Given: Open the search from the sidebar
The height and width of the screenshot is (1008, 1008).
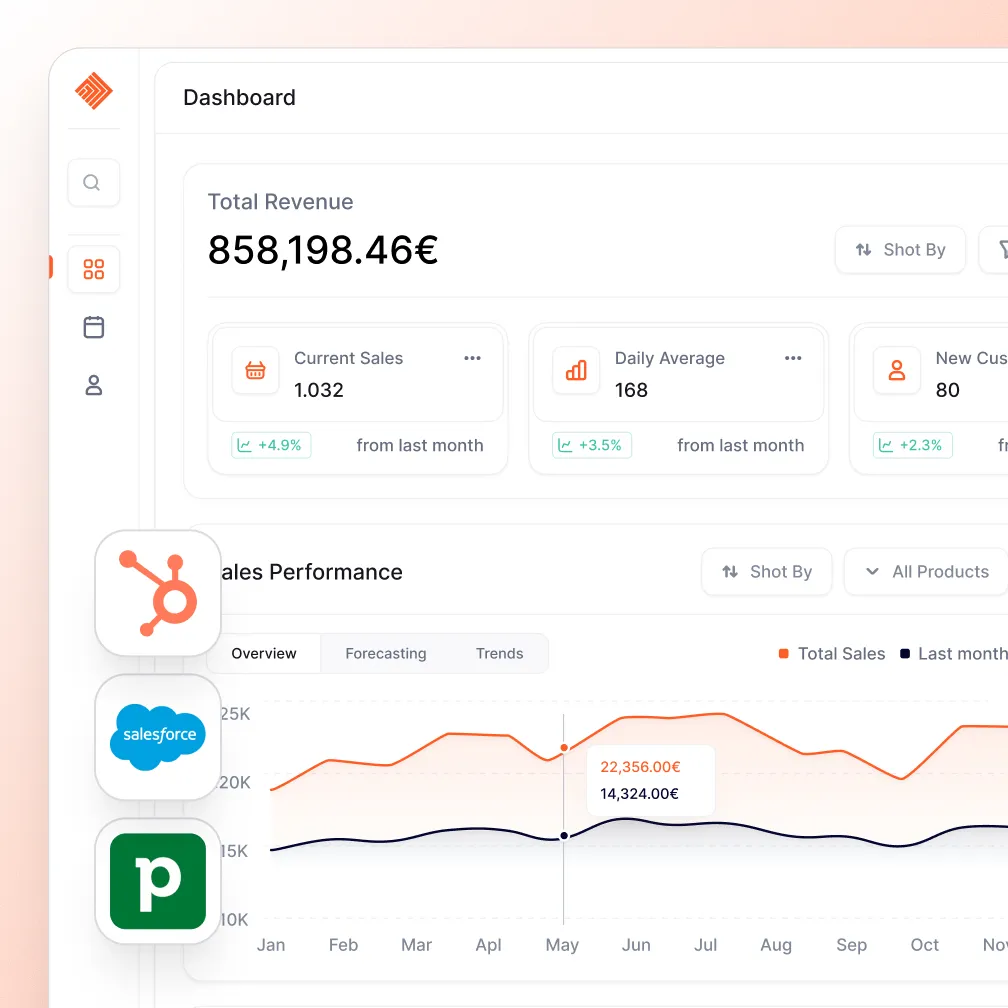Looking at the screenshot, I should click(93, 182).
